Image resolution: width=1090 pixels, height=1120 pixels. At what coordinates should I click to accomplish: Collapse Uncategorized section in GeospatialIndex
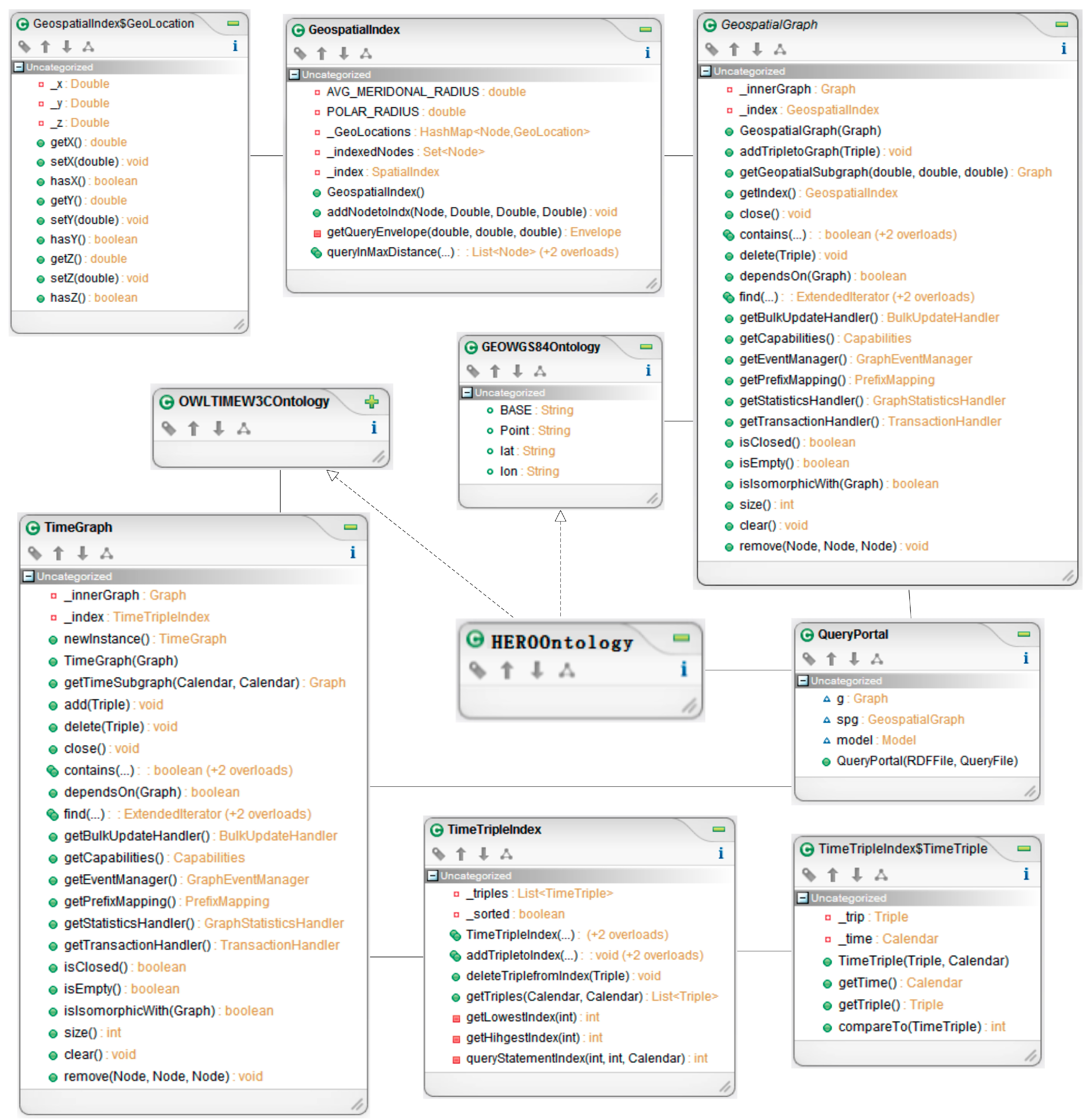click(294, 75)
